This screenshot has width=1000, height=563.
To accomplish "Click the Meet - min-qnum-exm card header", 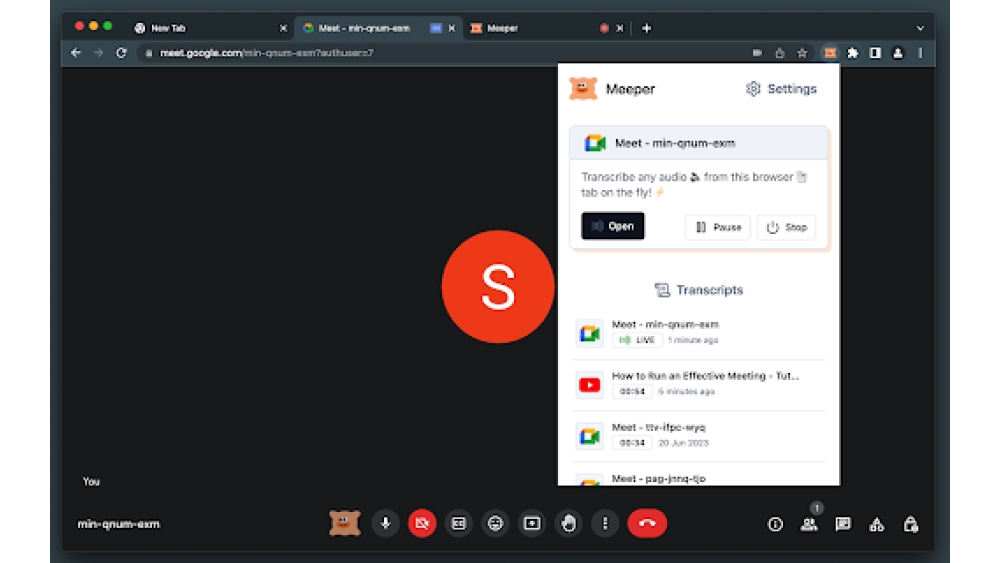I will click(x=699, y=143).
